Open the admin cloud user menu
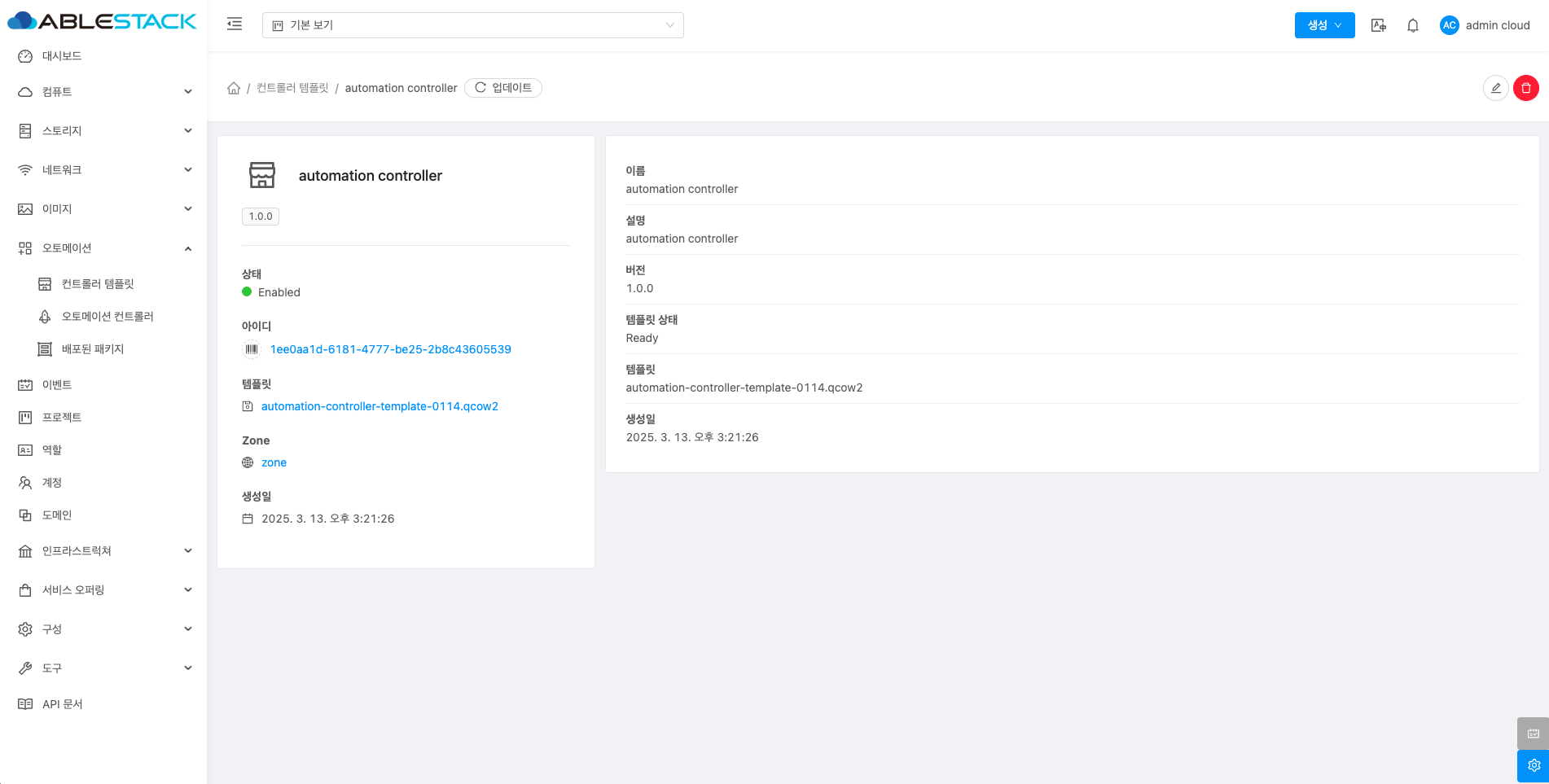This screenshot has height=784, width=1549. coord(1485,25)
